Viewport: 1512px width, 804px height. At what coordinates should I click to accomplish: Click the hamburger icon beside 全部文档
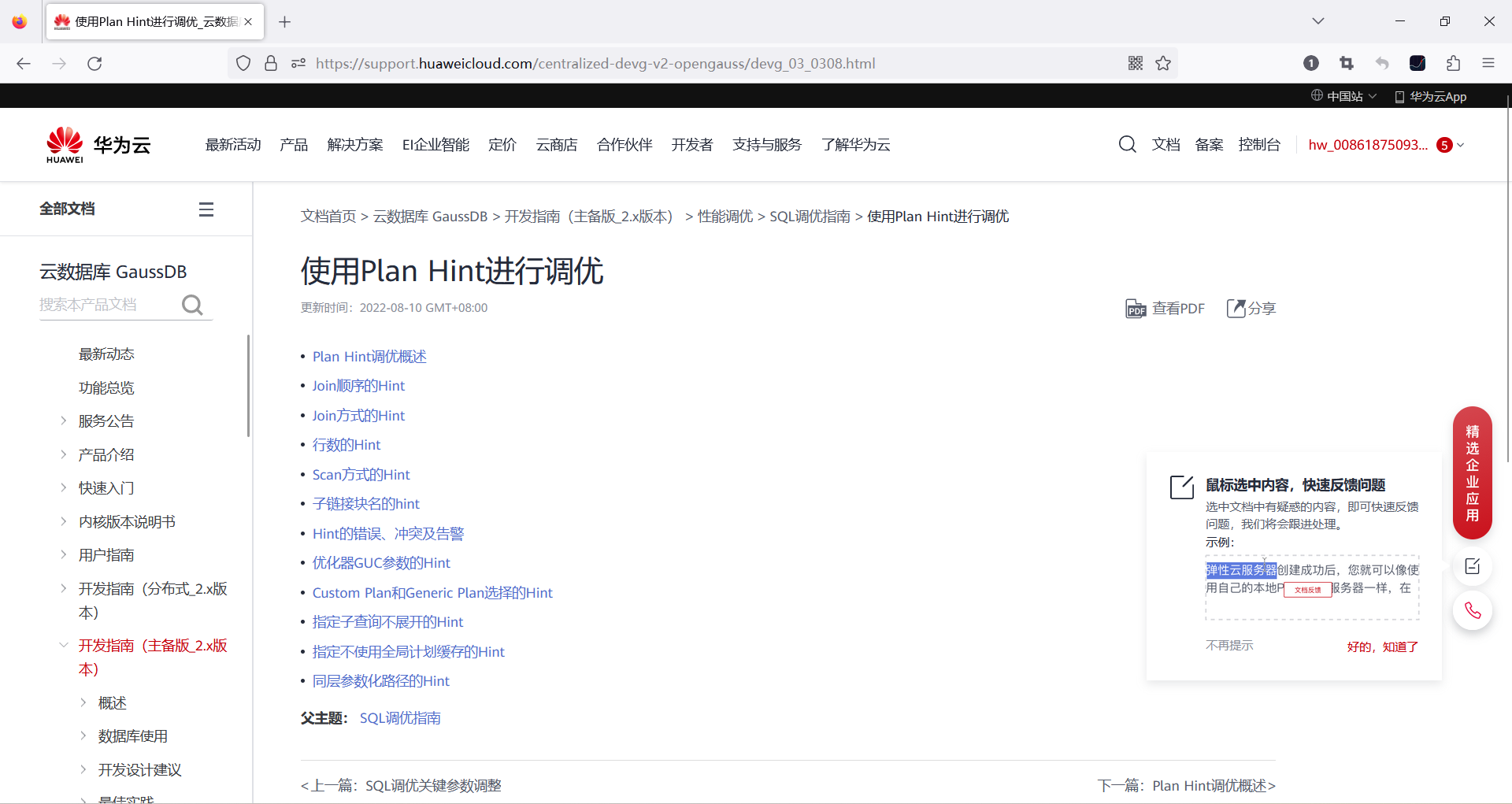click(206, 209)
